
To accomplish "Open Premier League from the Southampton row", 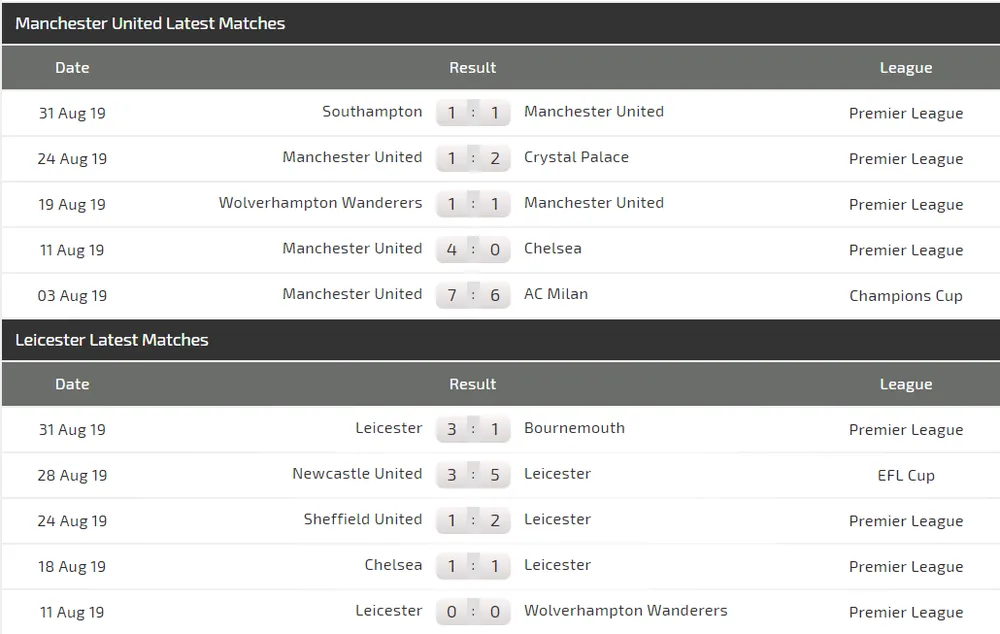I will click(x=906, y=112).
